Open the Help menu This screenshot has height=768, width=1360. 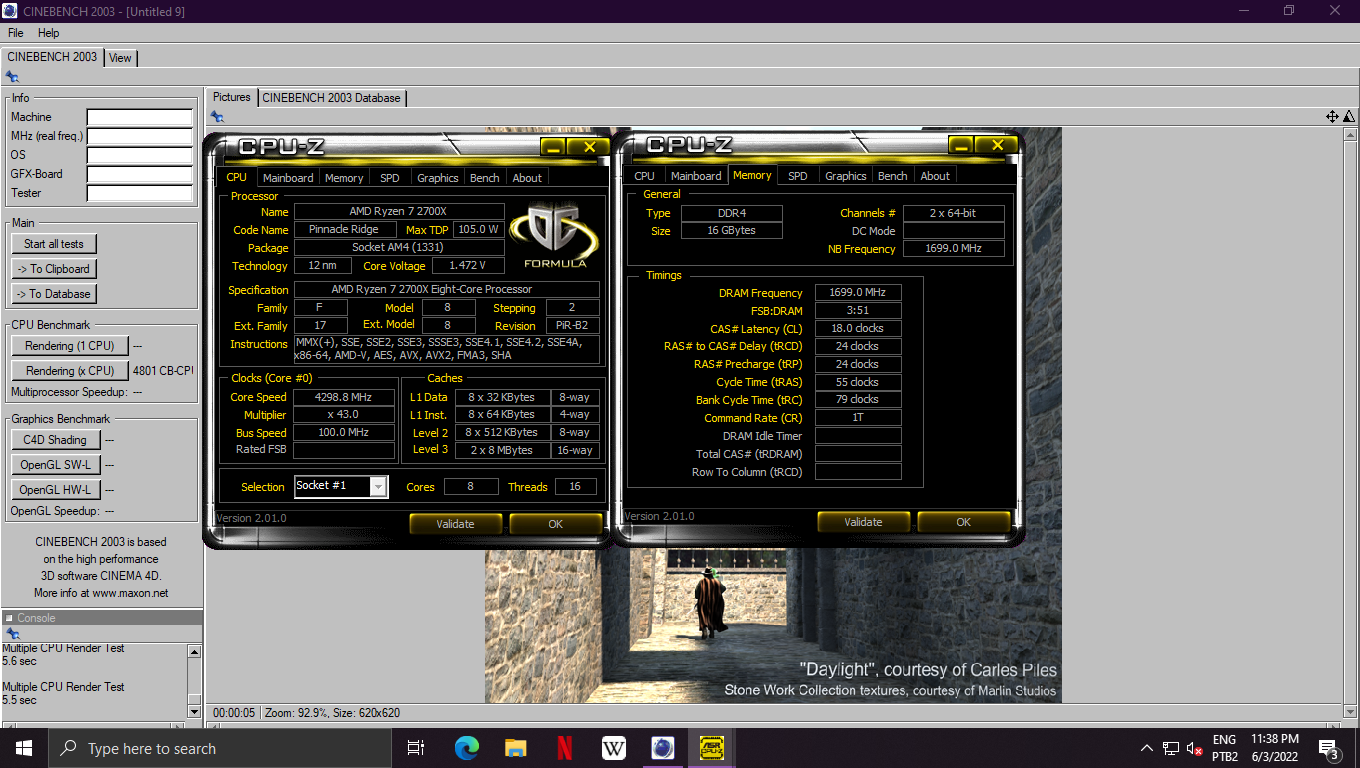point(49,33)
